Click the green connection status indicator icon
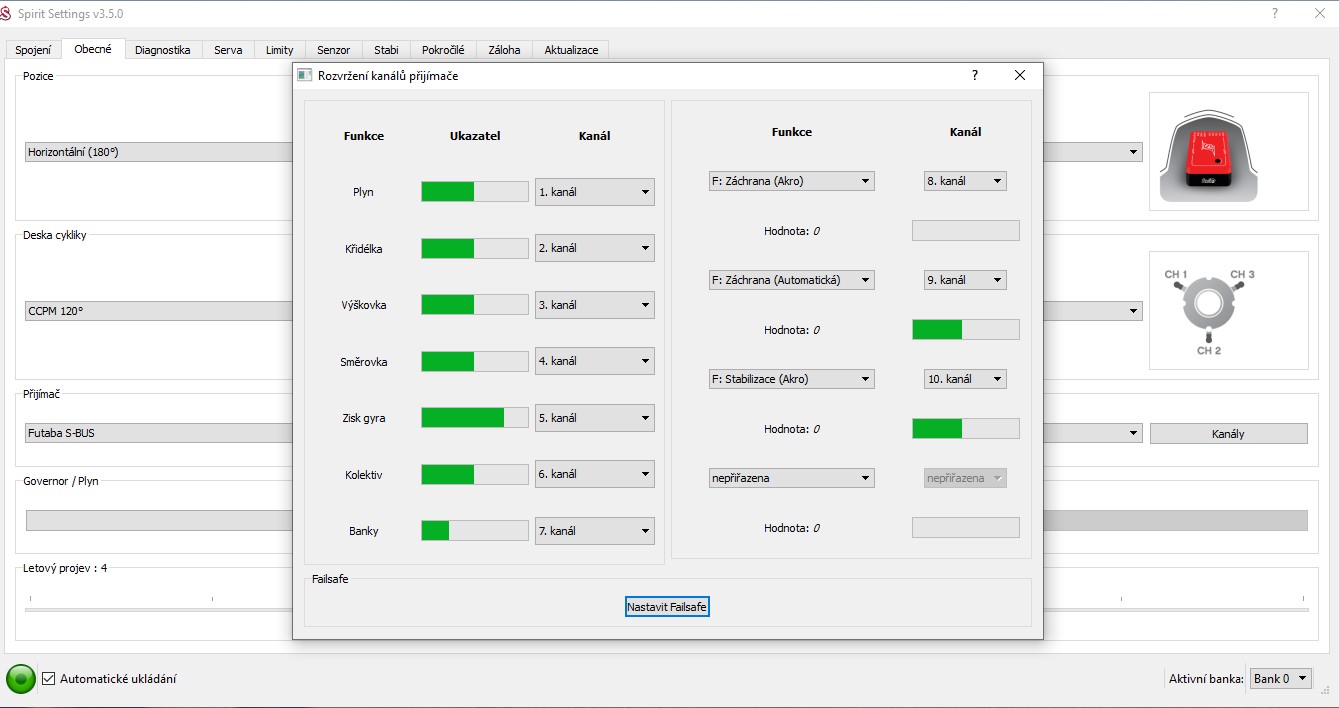This screenshot has width=1339, height=708. pos(20,679)
